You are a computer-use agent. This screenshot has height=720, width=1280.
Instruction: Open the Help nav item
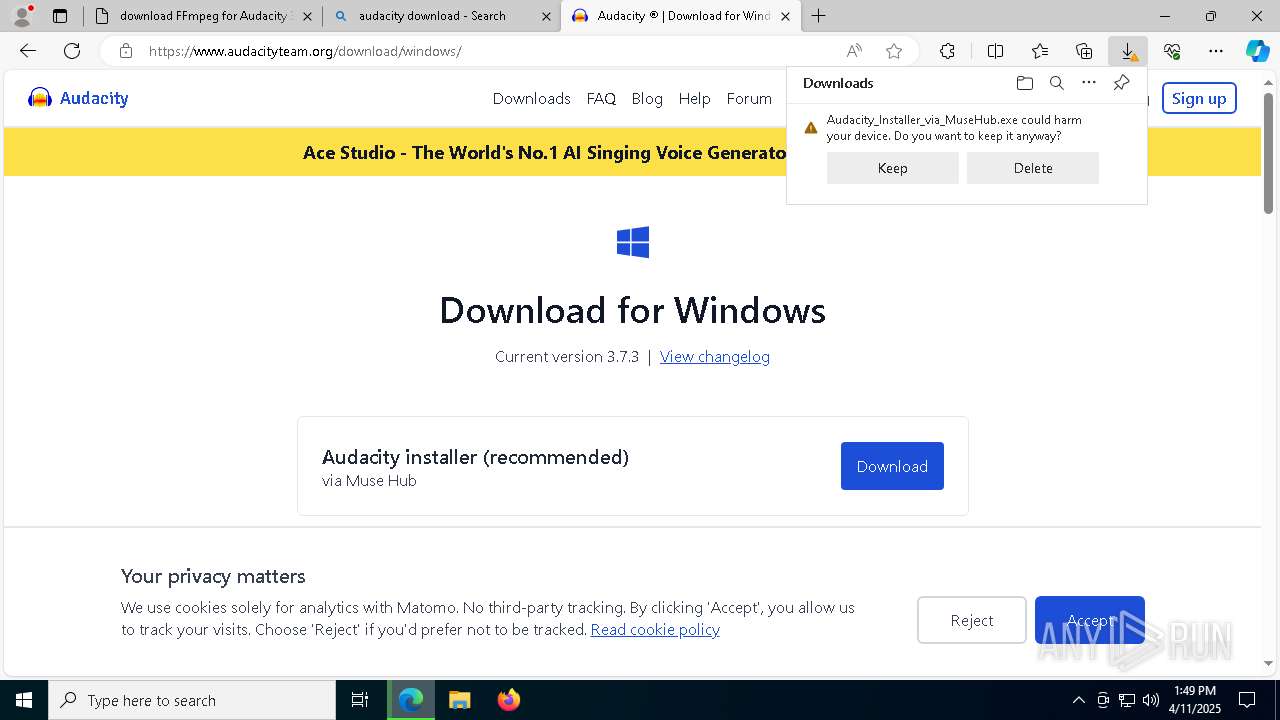pos(694,98)
